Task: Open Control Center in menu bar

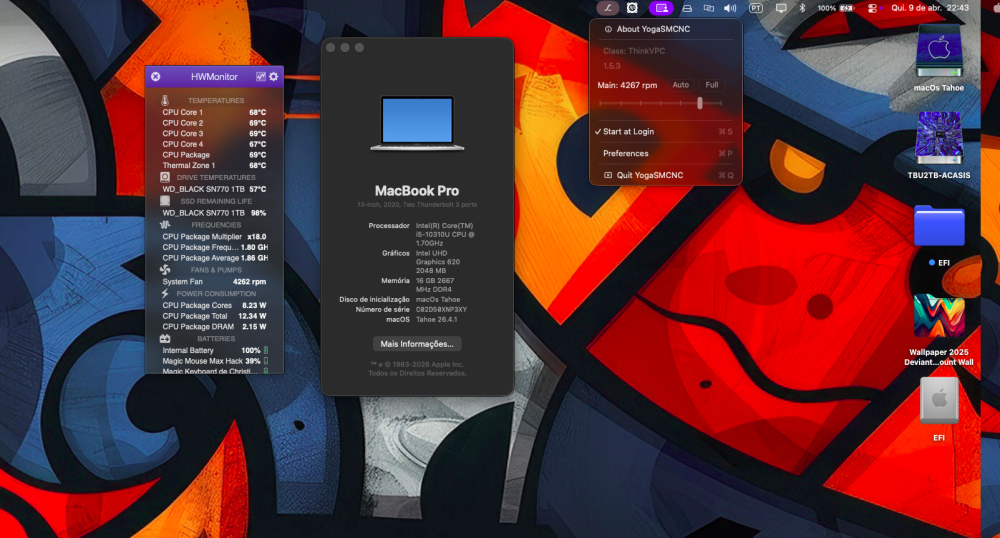Action: pyautogui.click(x=872, y=8)
